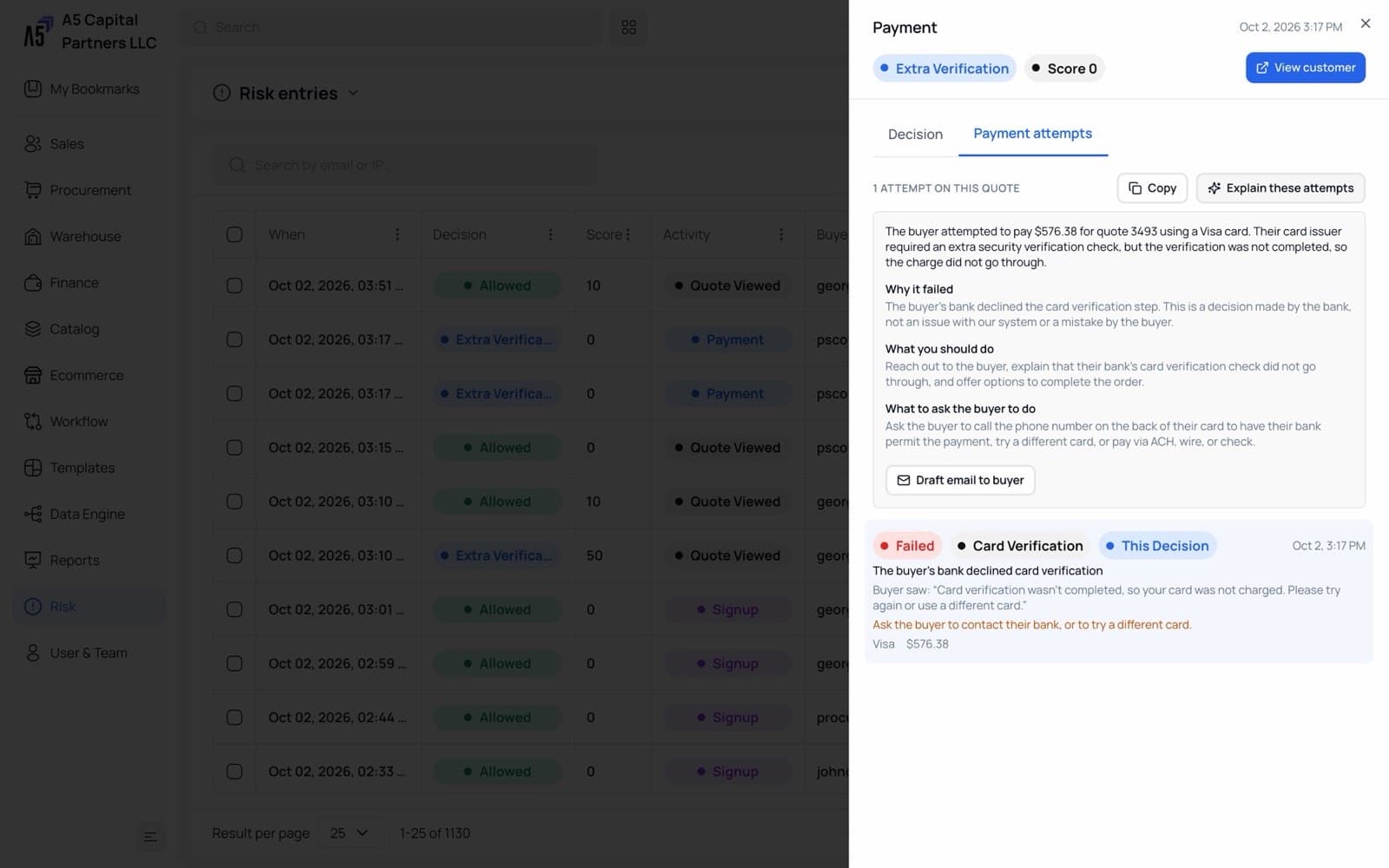
Task: Click the Sales sidebar icon
Action: pos(33,144)
